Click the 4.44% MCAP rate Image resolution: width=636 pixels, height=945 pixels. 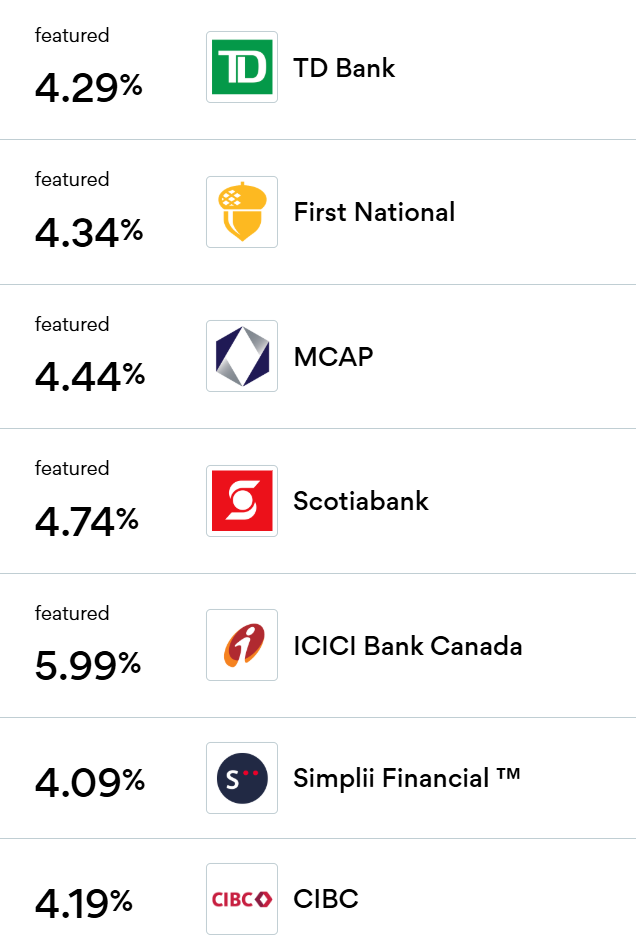89,377
